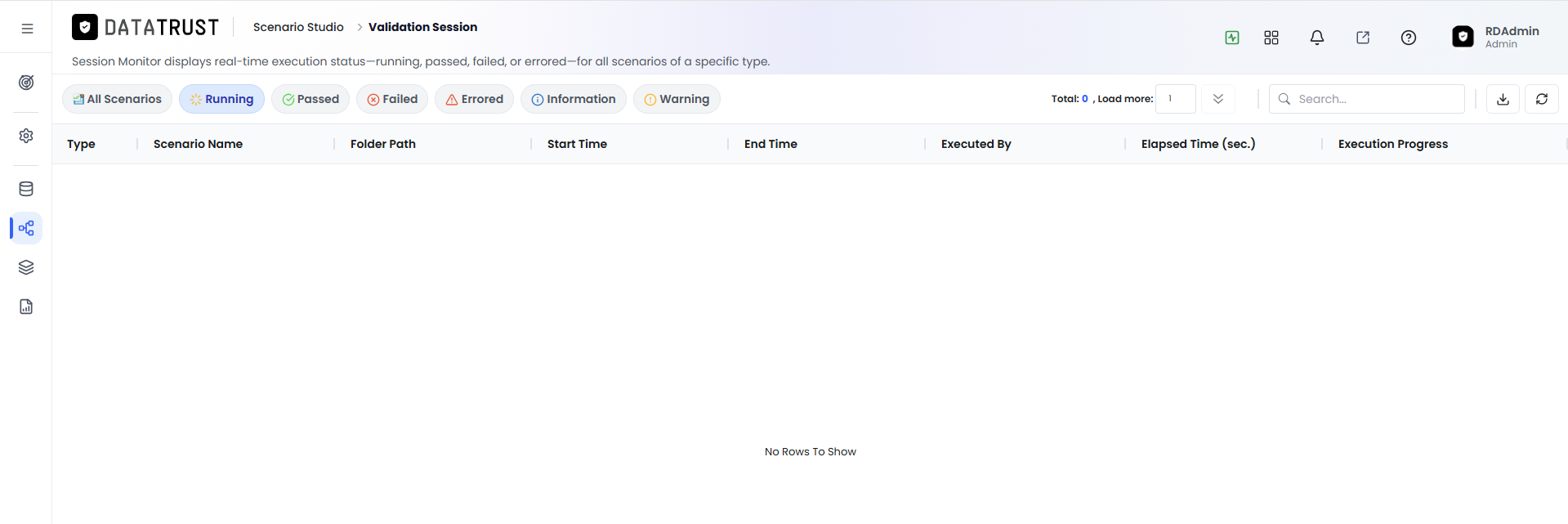Click the RDAdmin profile name
The height and width of the screenshot is (524, 1568).
pos(1512,31)
